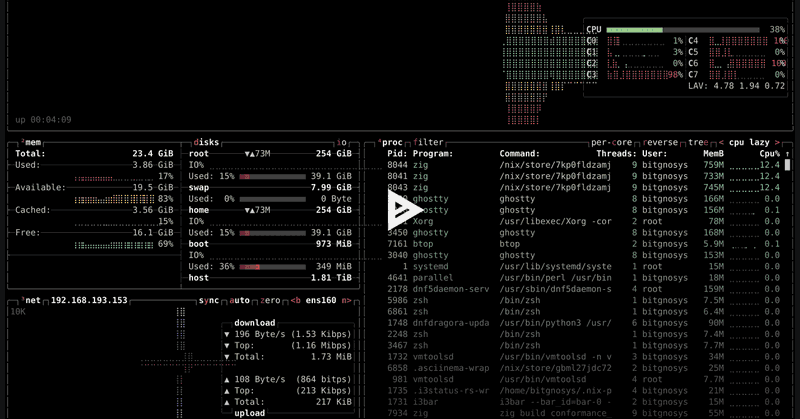This screenshot has width=800, height=419.
Task: Select process row 1735 .i3status-rs-wr
Action: [x=583, y=390]
